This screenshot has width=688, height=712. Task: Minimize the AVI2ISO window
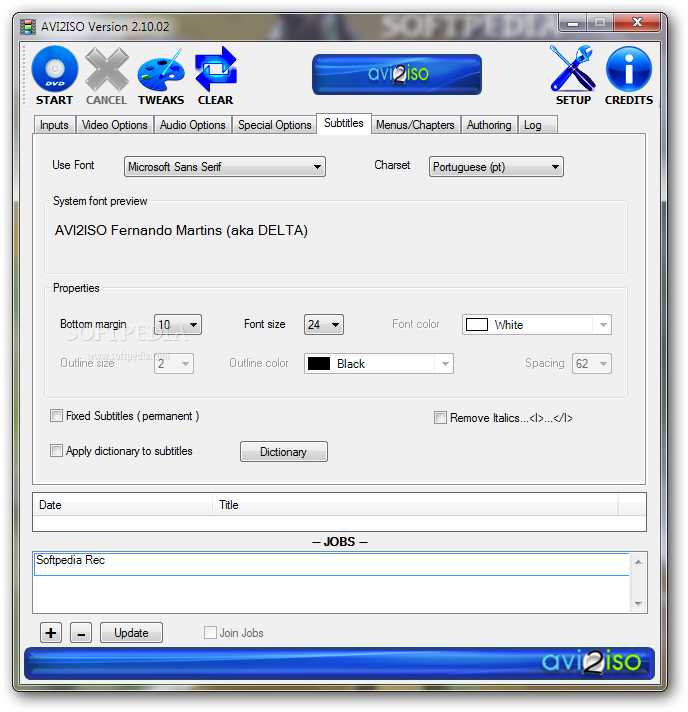(x=573, y=22)
